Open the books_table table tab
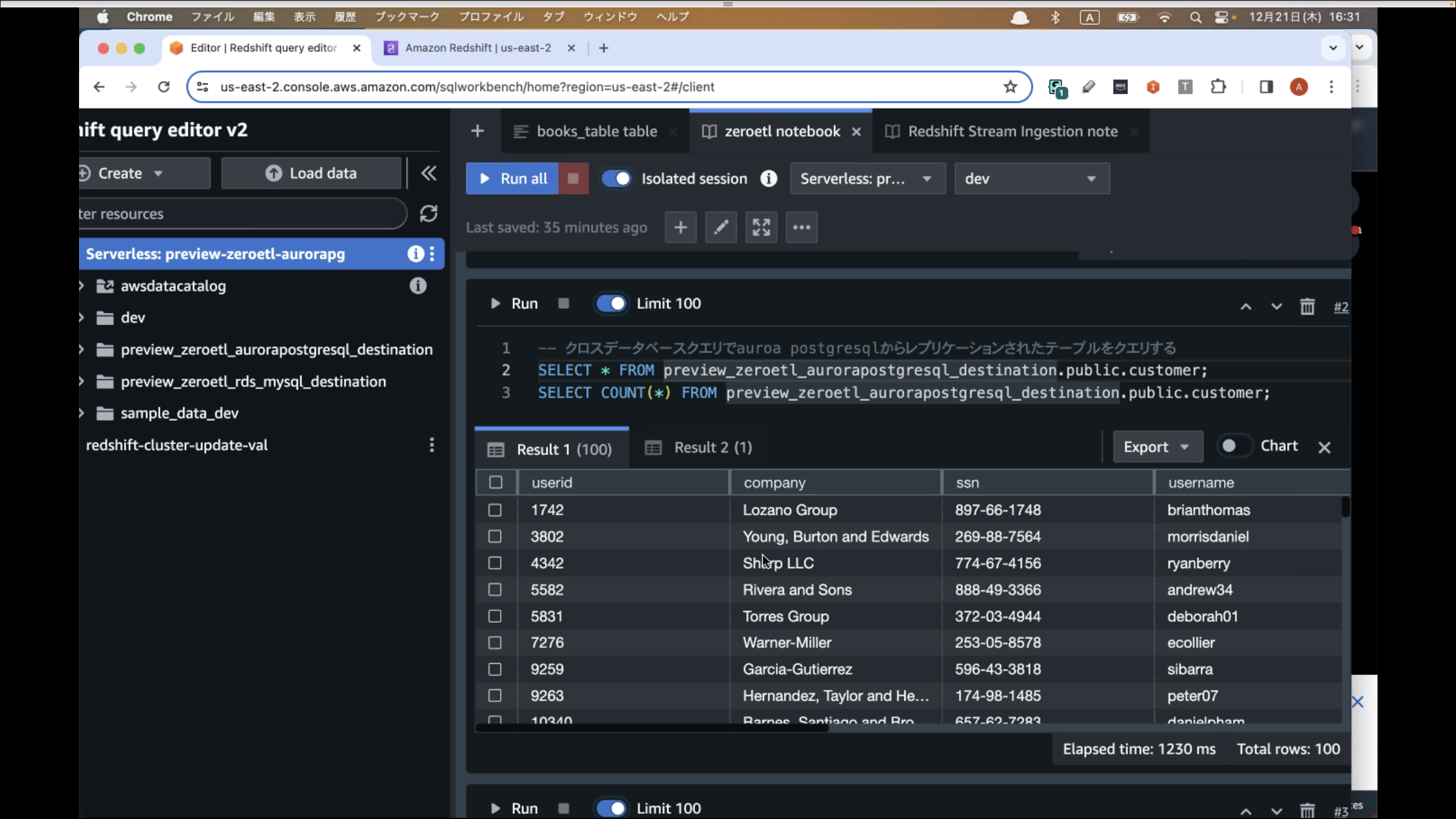The height and width of the screenshot is (819, 1456). [x=596, y=131]
